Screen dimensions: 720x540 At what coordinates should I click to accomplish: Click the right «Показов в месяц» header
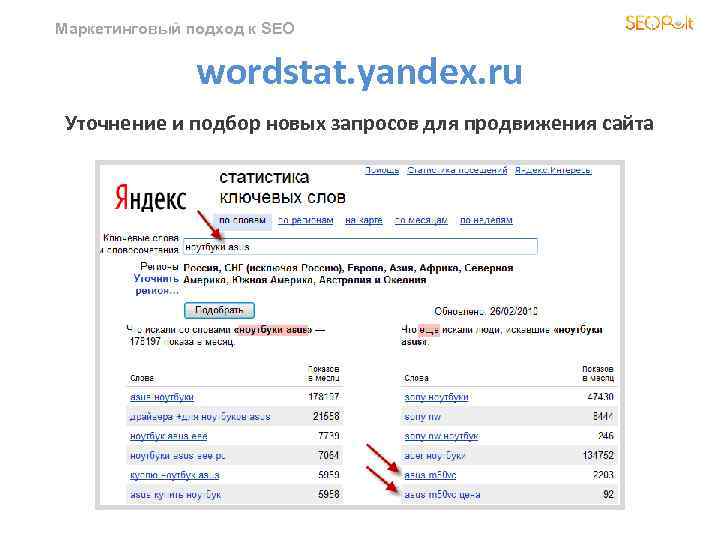tap(598, 374)
